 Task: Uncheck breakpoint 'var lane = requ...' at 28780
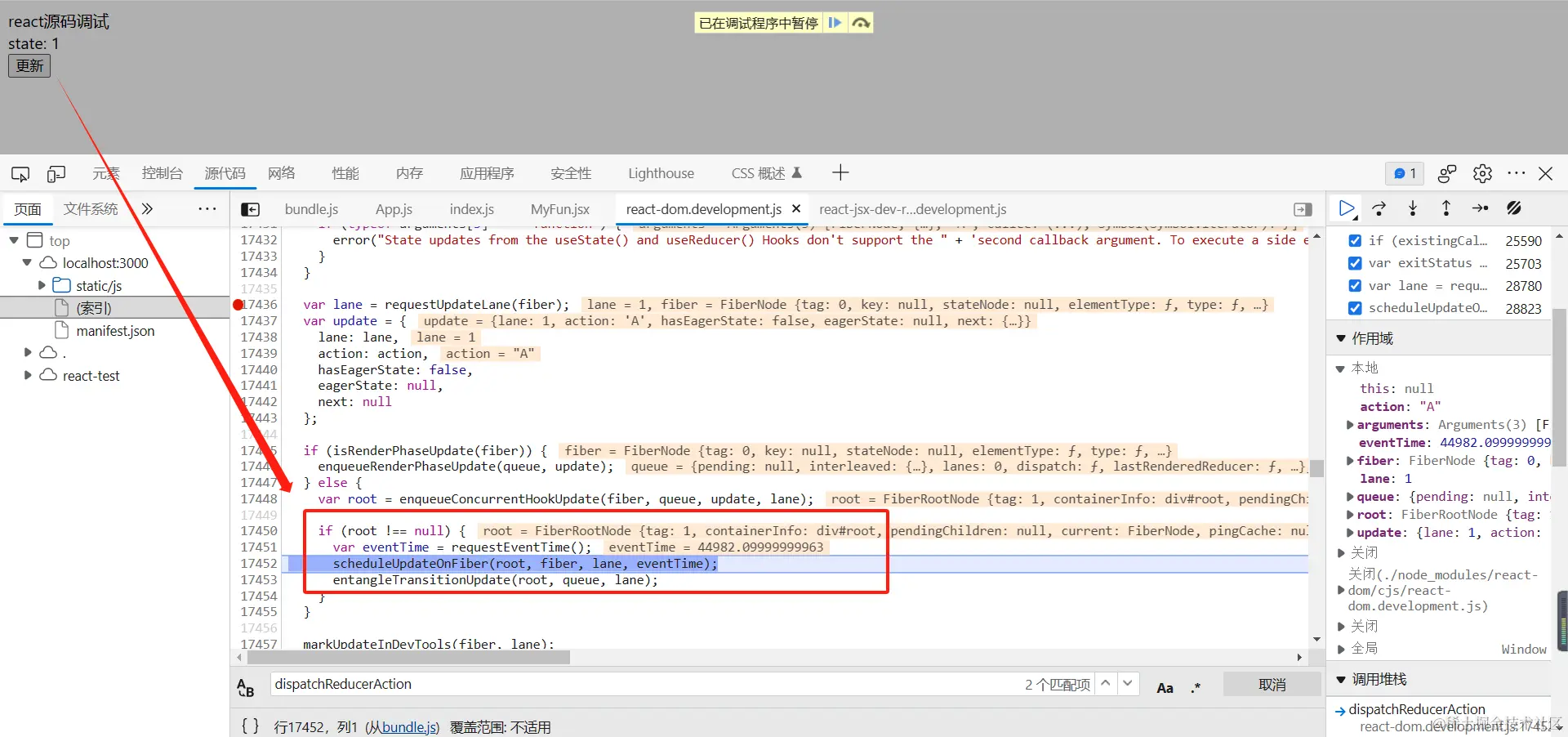1355,285
